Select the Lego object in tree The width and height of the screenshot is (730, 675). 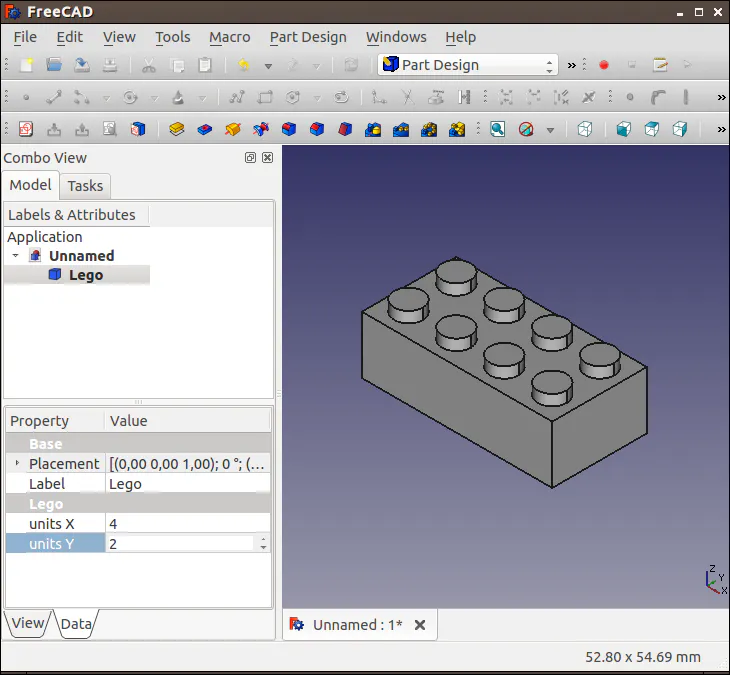click(x=85, y=275)
